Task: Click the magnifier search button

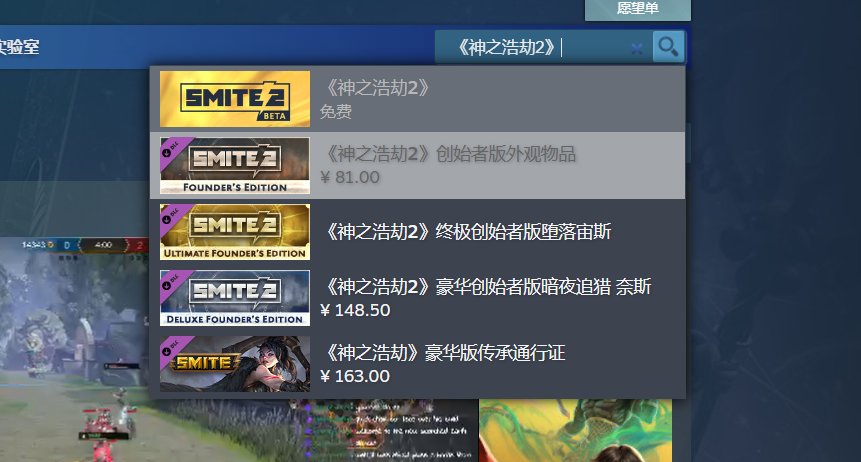Action: coord(668,47)
